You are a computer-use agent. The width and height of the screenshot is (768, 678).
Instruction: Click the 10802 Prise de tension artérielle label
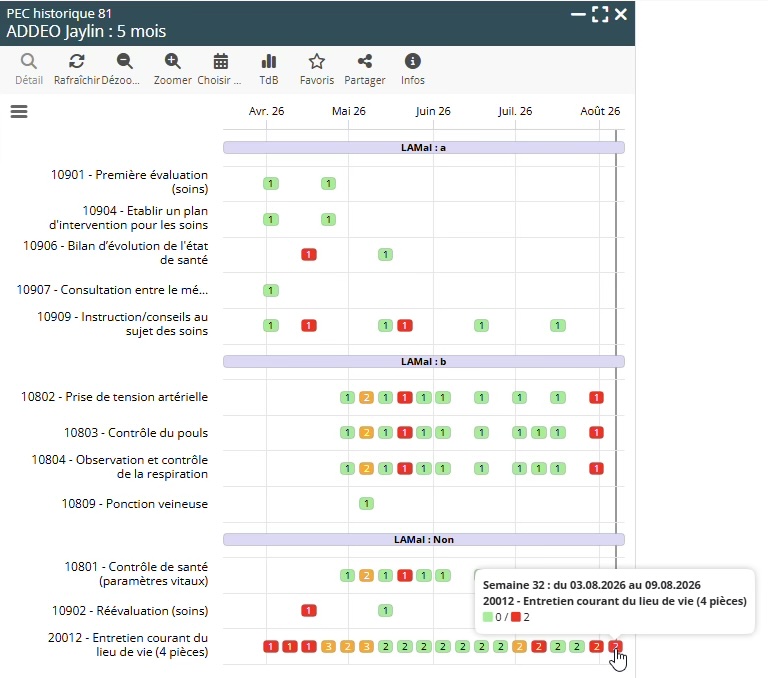(x=114, y=397)
